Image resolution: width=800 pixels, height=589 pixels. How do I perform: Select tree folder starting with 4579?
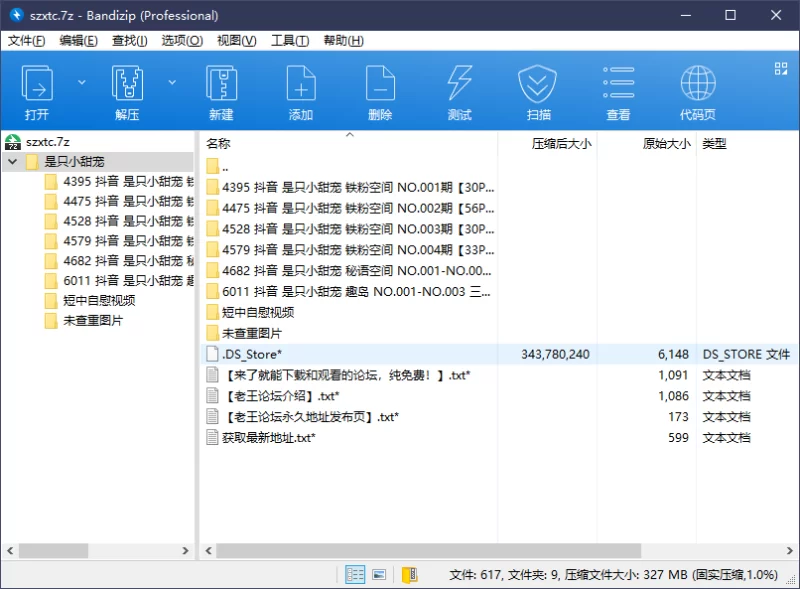(119, 241)
